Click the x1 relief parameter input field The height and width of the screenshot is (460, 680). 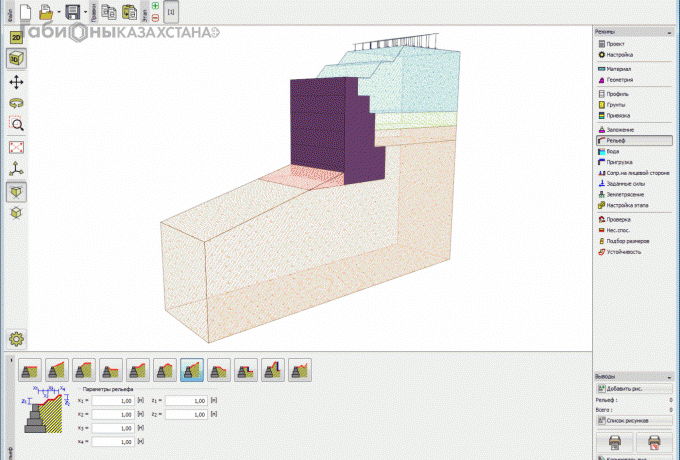[112, 400]
